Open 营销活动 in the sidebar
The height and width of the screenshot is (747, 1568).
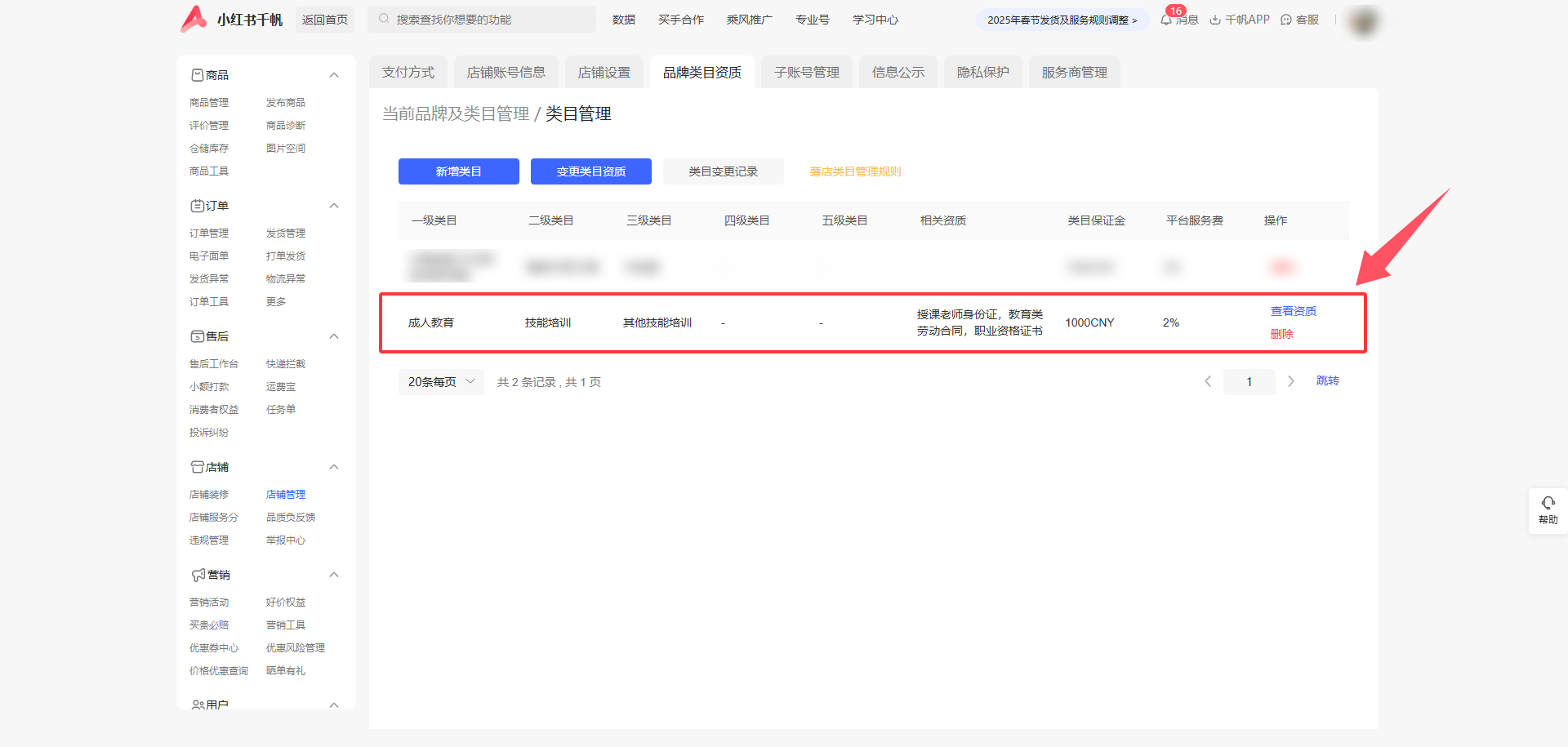(x=209, y=602)
